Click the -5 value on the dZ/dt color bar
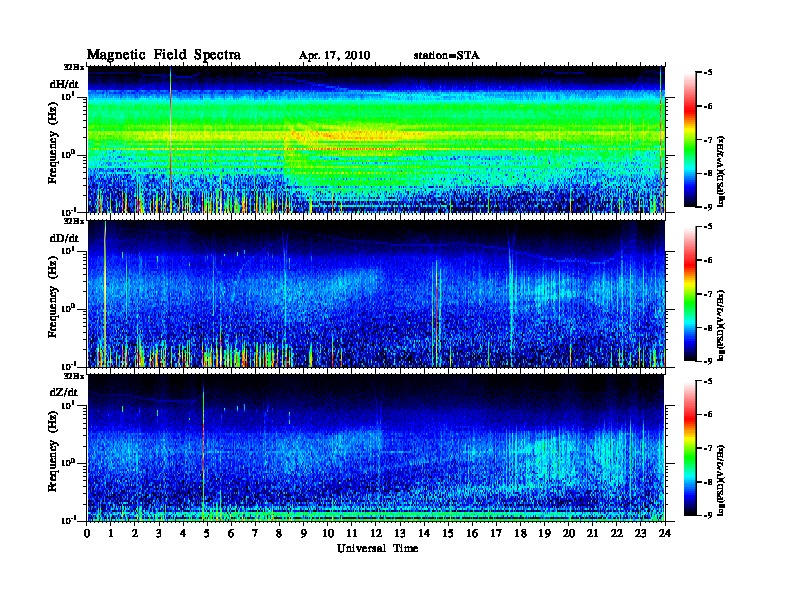This screenshot has height=612, width=792. tap(708, 381)
